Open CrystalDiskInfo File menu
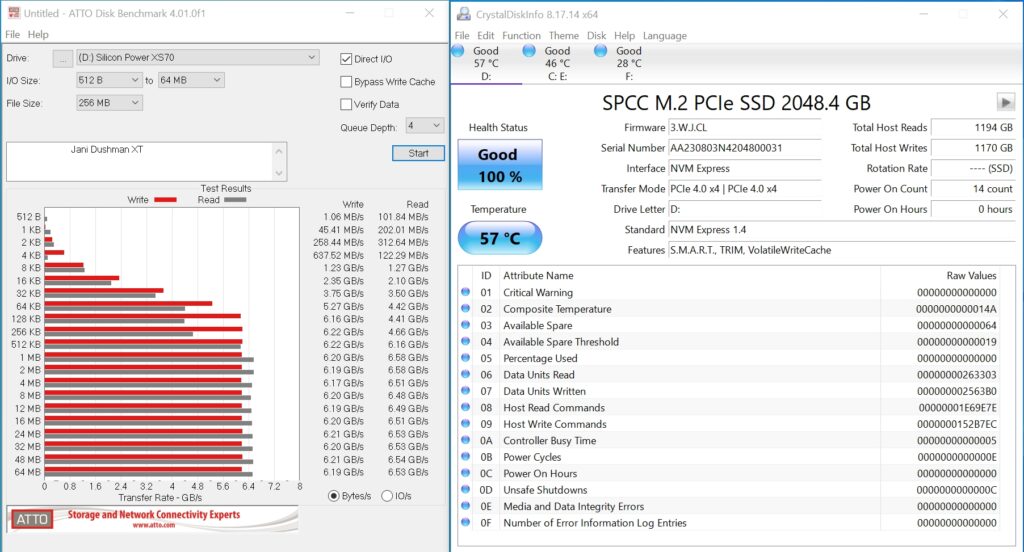Screen dimensions: 1024x552 462,35
